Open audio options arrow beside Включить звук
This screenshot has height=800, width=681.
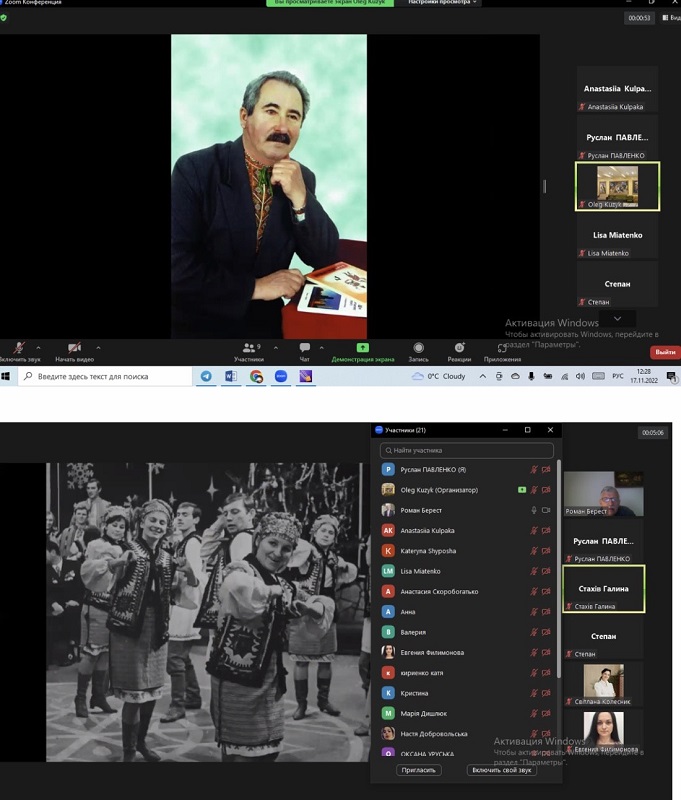[x=38, y=348]
